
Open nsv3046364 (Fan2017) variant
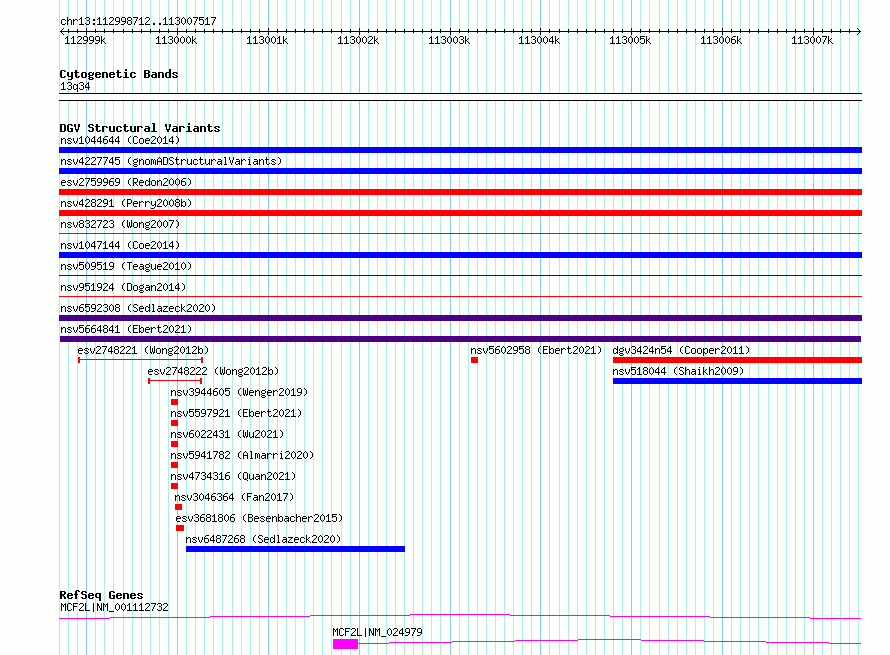pyautogui.click(x=234, y=497)
